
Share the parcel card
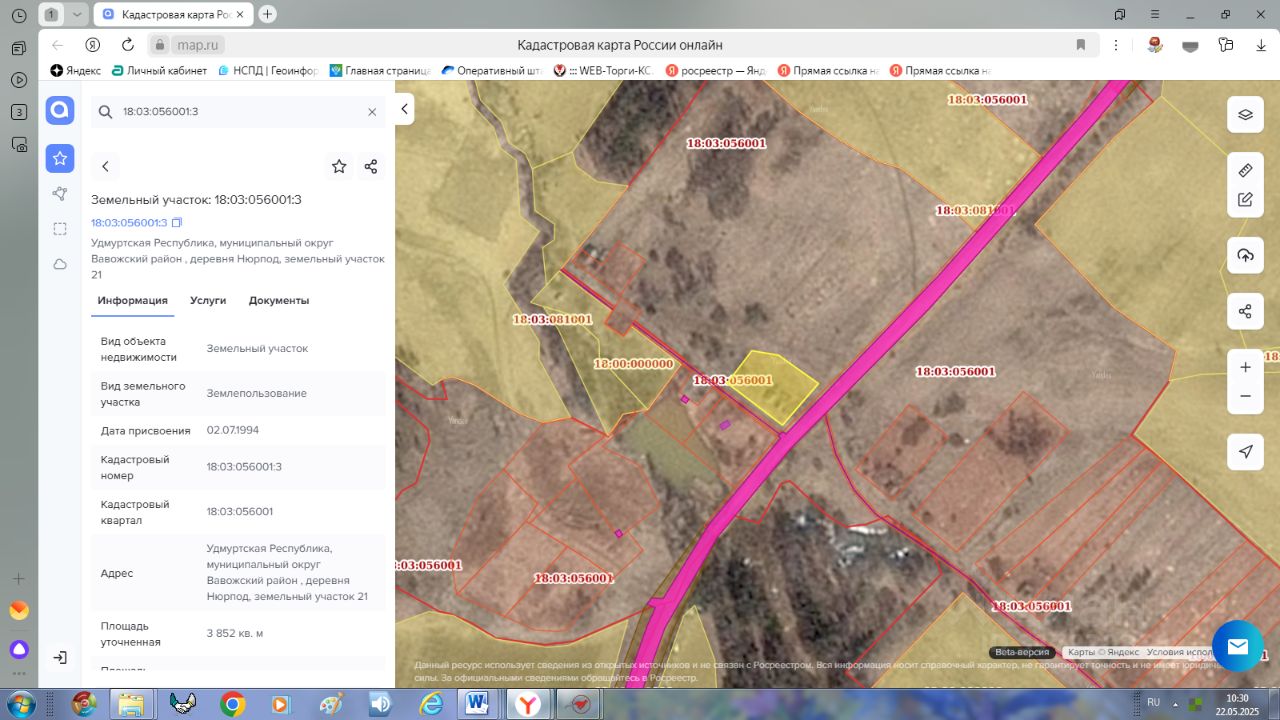coord(371,167)
